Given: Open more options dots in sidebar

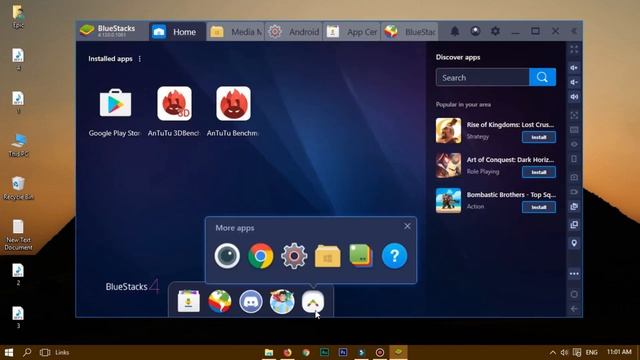Looking at the screenshot, I should point(574,273).
